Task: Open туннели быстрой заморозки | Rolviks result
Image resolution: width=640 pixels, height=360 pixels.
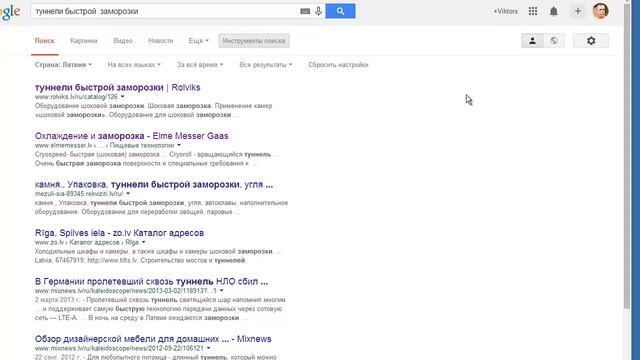Action: pos(118,87)
